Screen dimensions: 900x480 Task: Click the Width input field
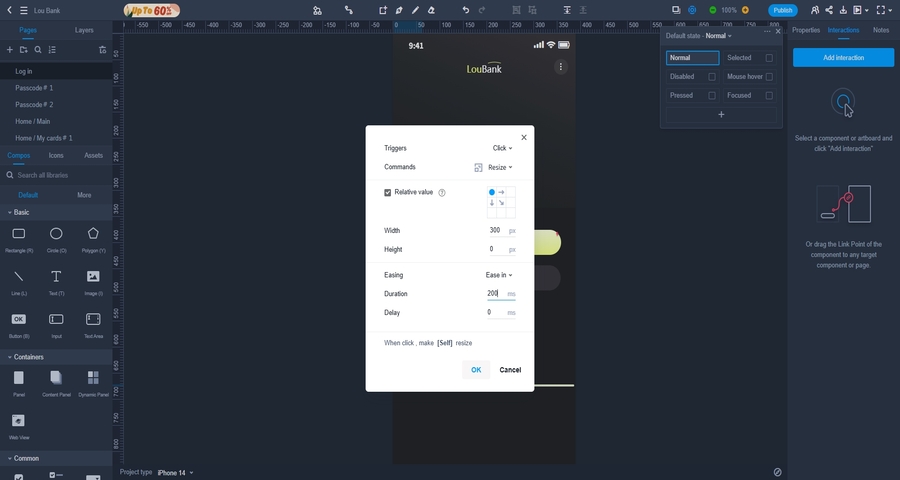click(x=496, y=231)
